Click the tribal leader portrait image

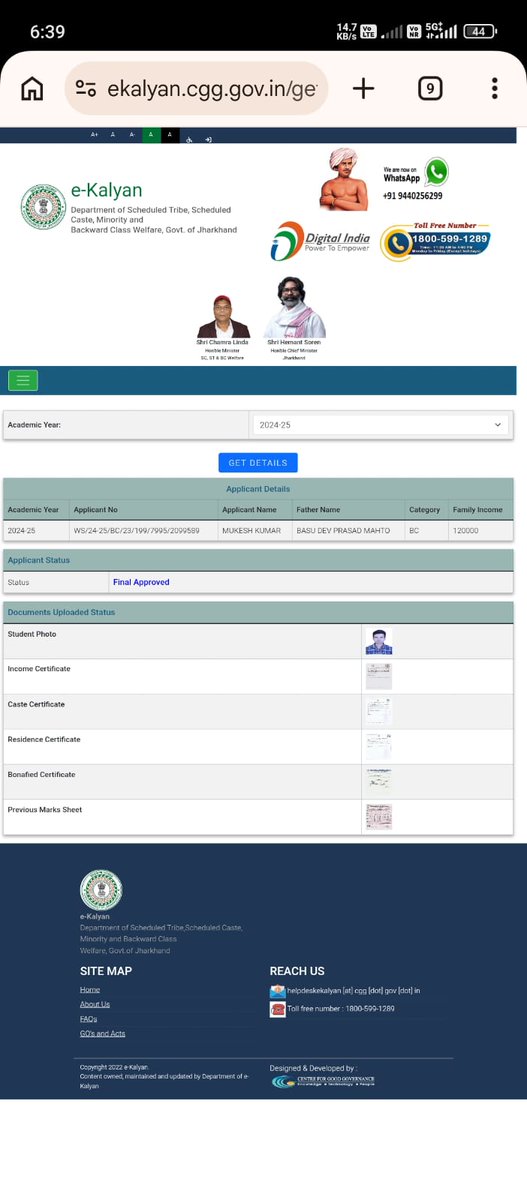(x=344, y=179)
